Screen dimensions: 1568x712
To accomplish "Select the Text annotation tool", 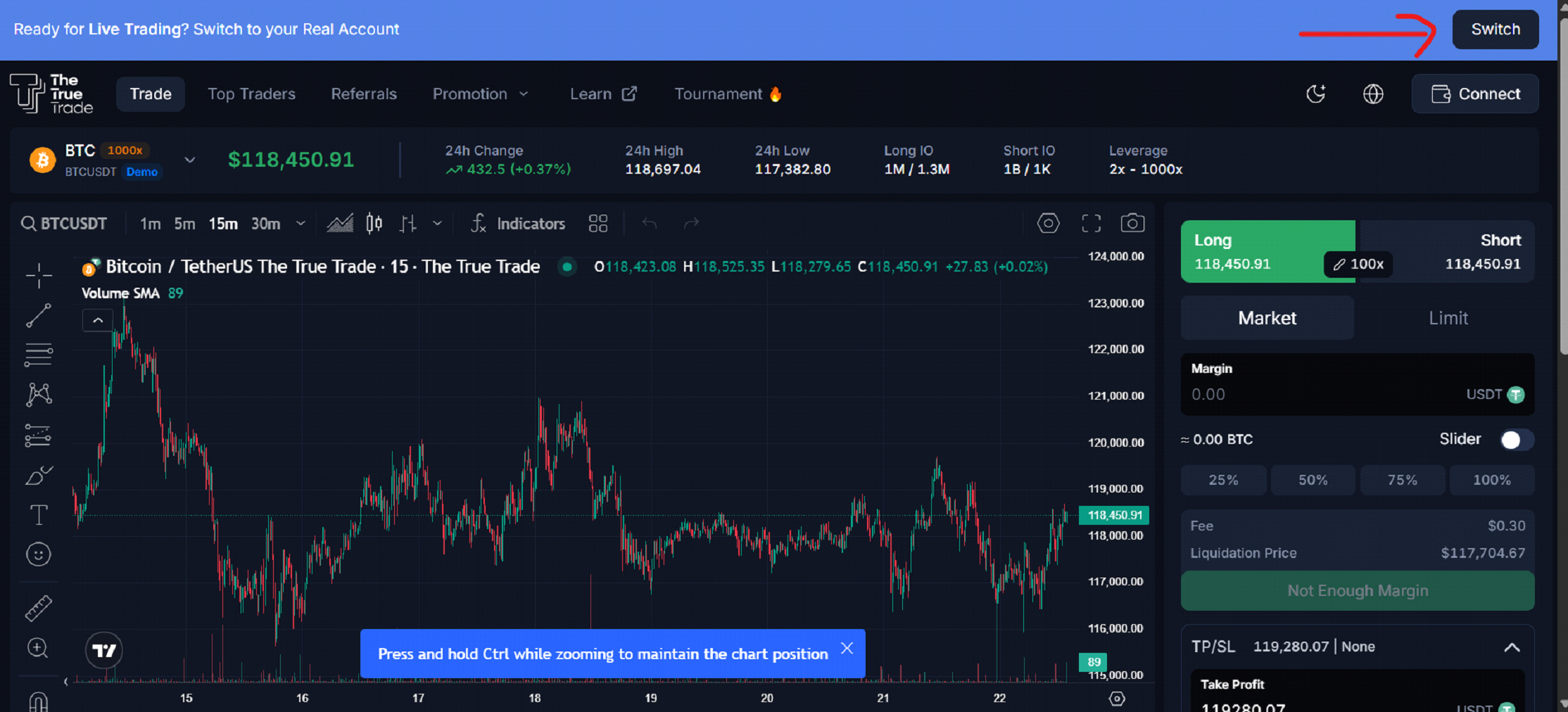I will coord(39,515).
